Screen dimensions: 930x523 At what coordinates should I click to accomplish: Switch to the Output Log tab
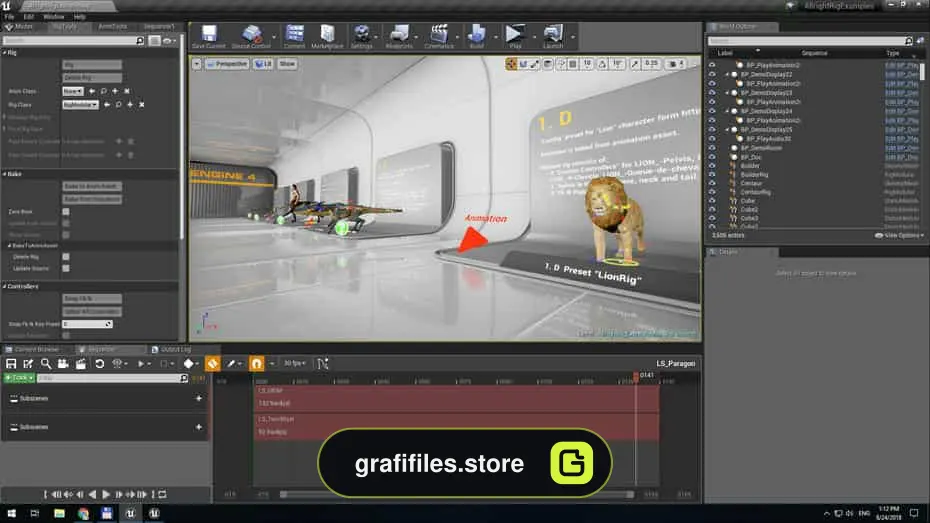coord(172,350)
